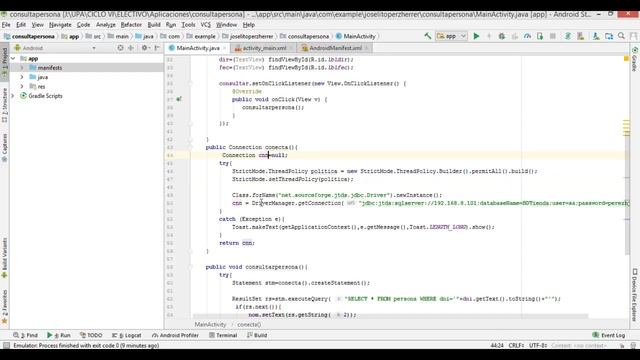The image size is (640, 360).
Task: Toggle the Project side tool window
Action: pos(4,63)
